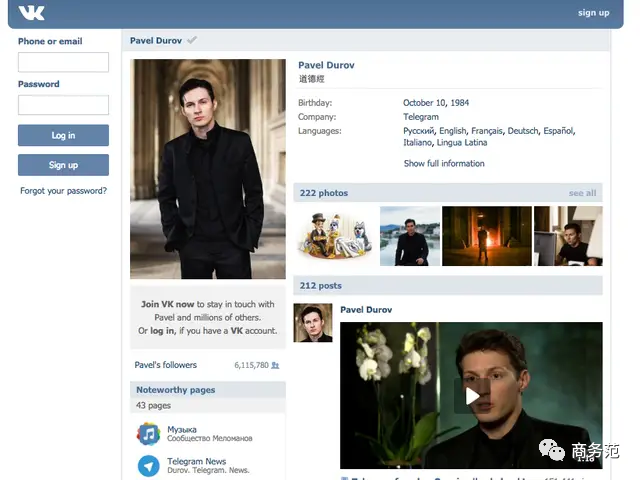Image resolution: width=640 pixels, height=480 pixels.
Task: Focus the Phone or email field
Action: [x=63, y=62]
